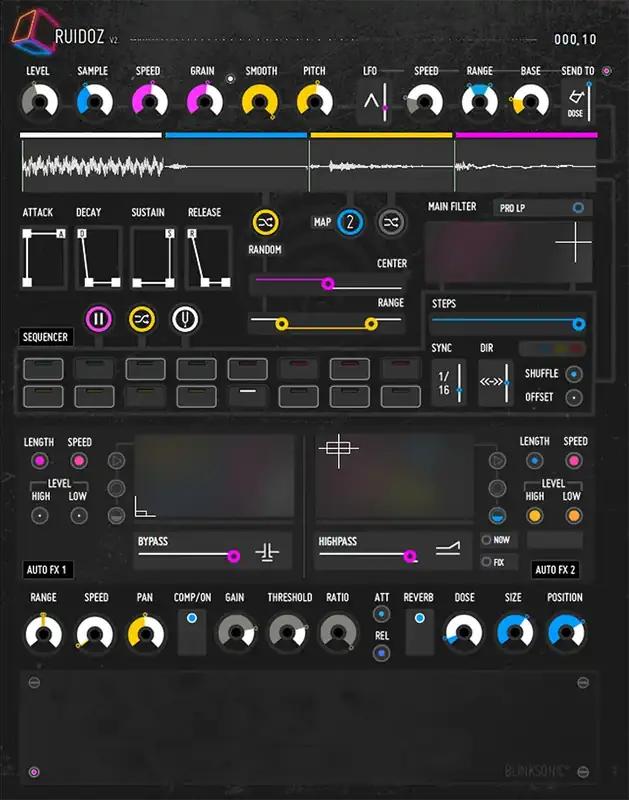Click the yellow sequencer shuffle icon
This screenshot has width=629, height=800.
[141, 319]
